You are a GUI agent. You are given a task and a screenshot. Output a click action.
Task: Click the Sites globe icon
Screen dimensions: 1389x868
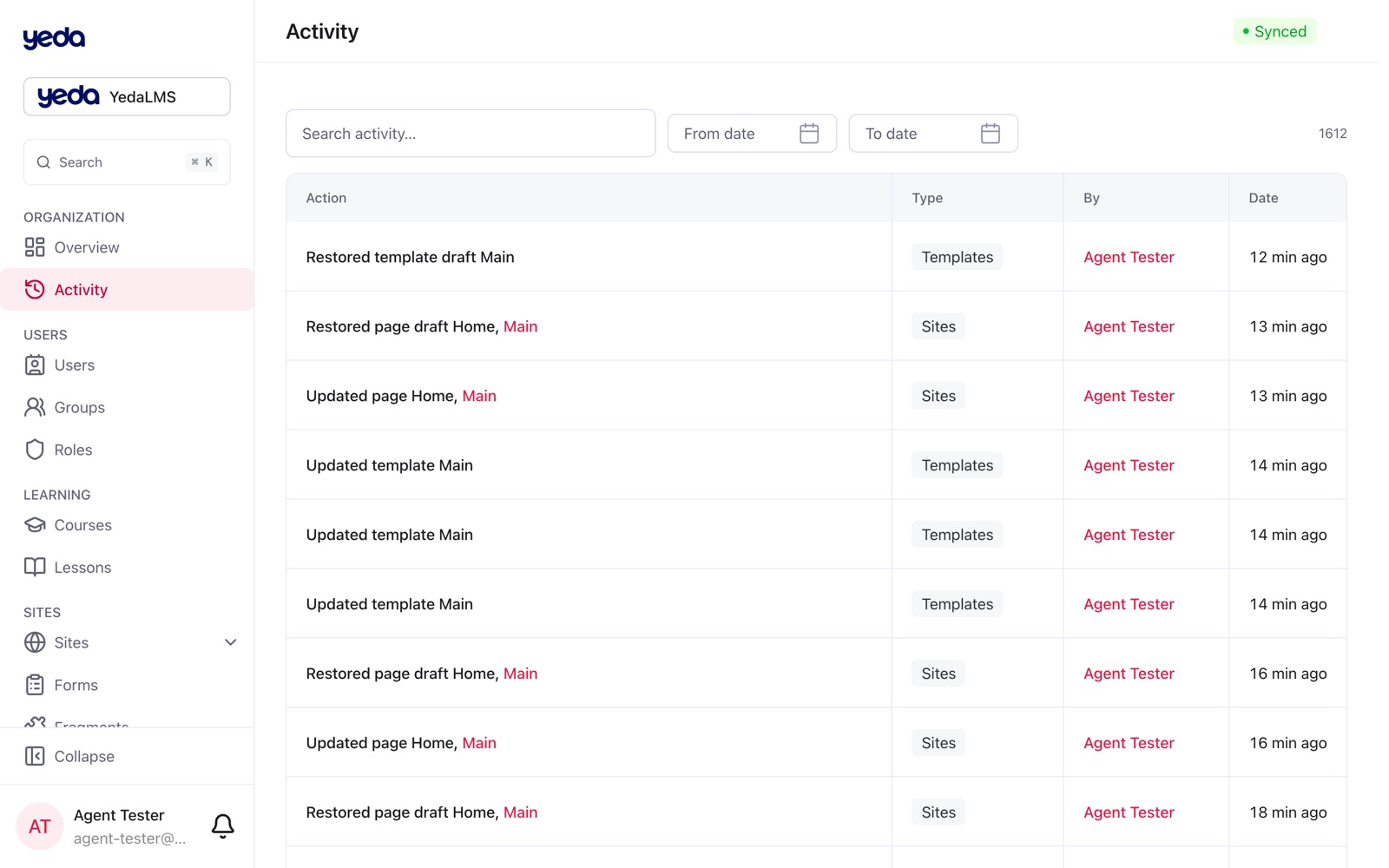35,642
